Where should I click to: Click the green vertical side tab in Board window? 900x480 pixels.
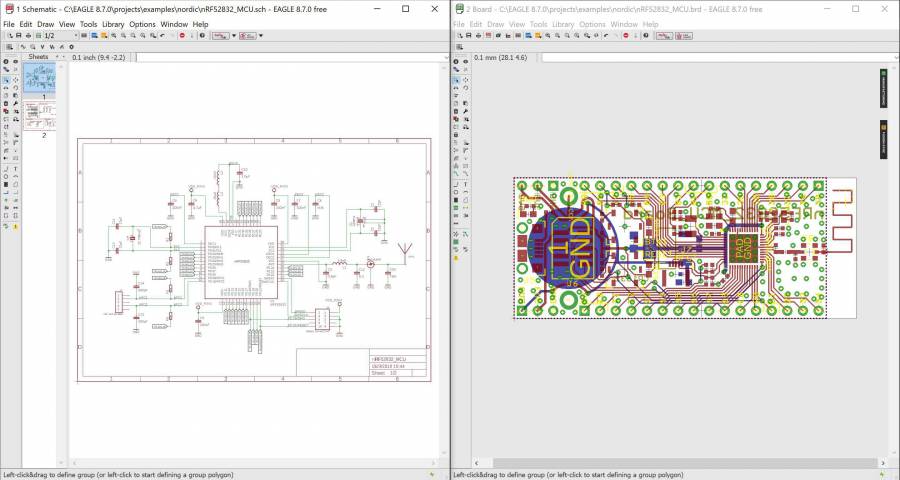pyautogui.click(x=884, y=89)
